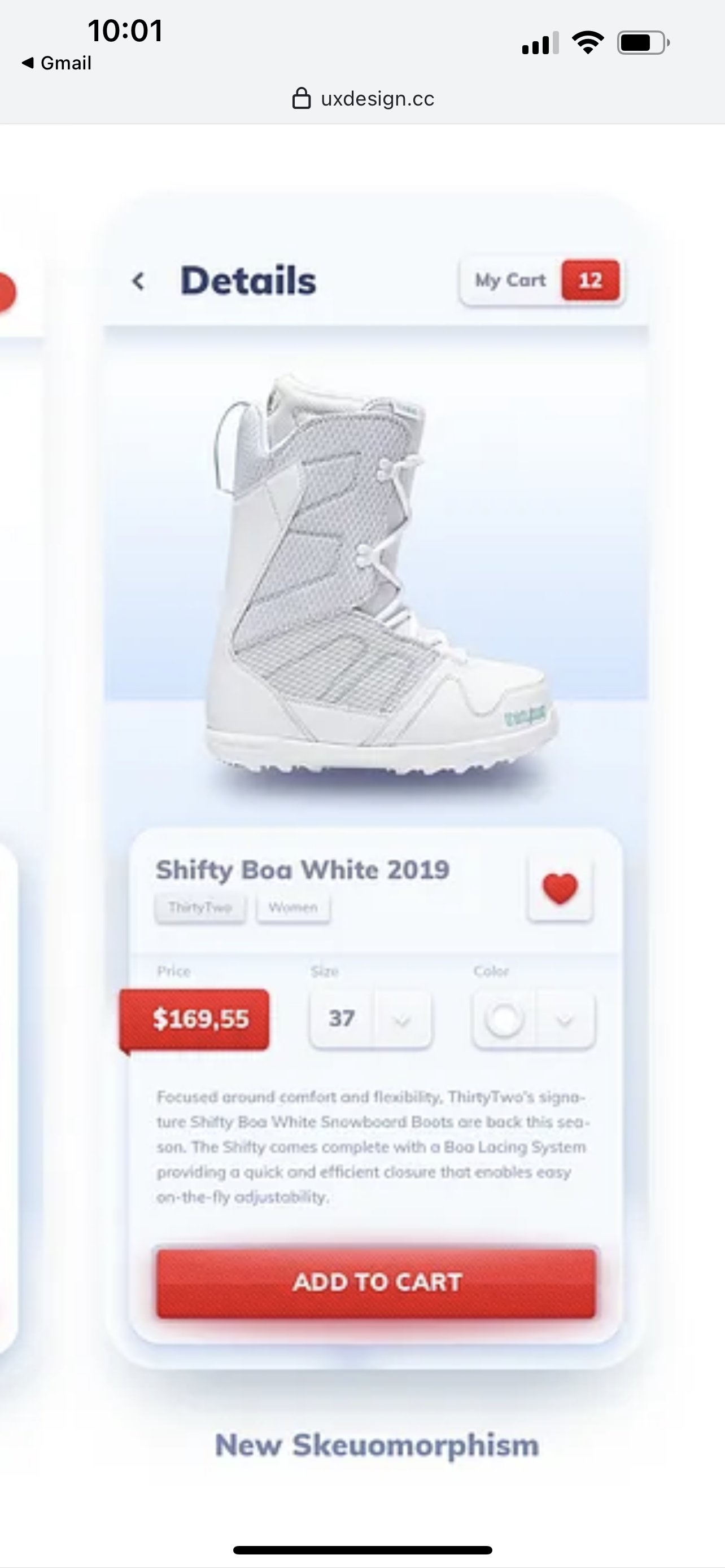The width and height of the screenshot is (725, 1568).
Task: Tap the cellular signal bars icon
Action: [540, 43]
